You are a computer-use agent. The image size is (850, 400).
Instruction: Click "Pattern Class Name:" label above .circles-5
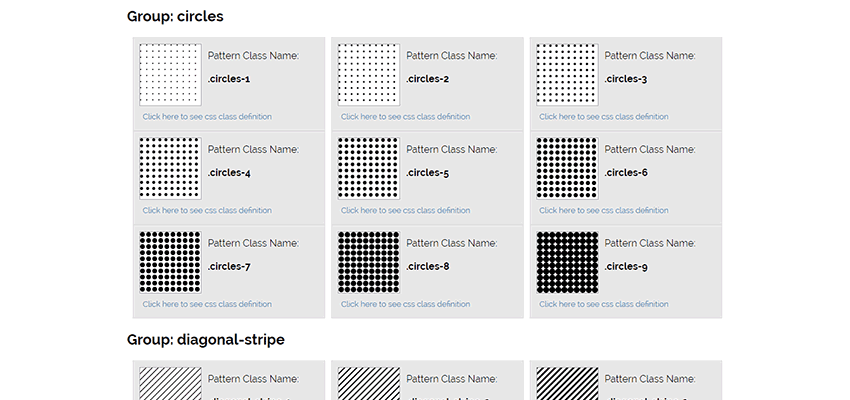point(452,149)
